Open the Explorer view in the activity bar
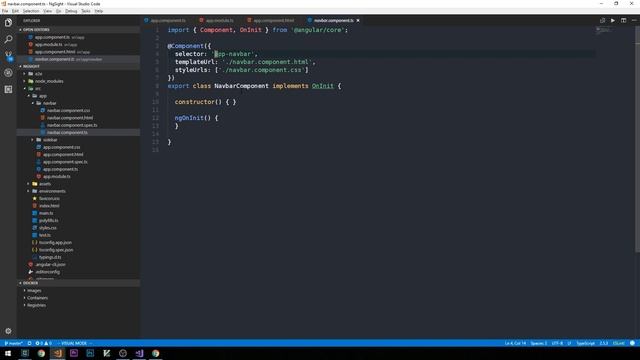The height and width of the screenshot is (360, 640). pos(8,22)
